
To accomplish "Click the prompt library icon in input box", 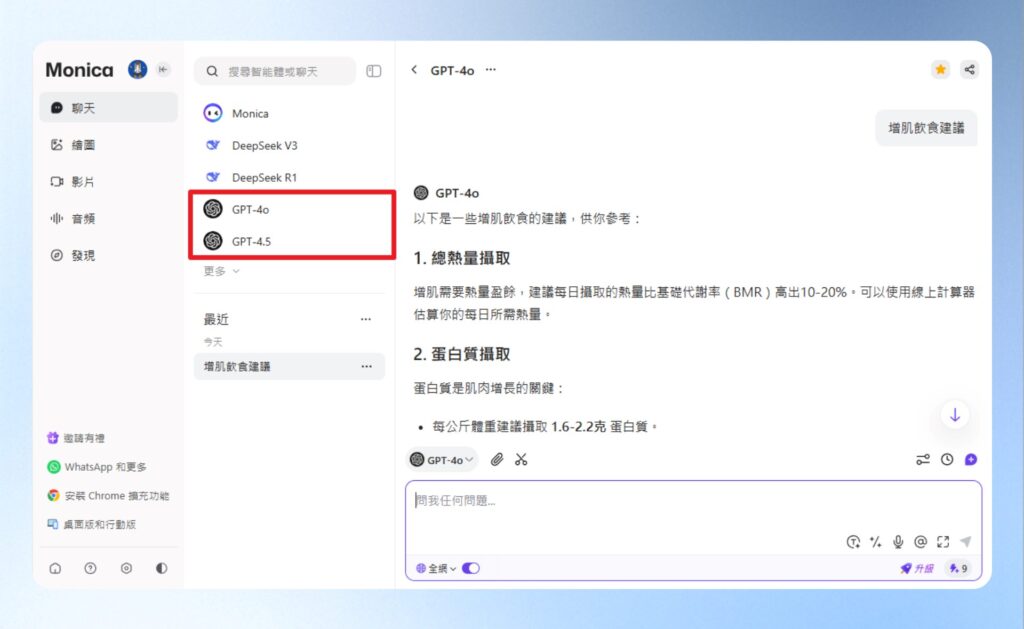I will [x=853, y=541].
